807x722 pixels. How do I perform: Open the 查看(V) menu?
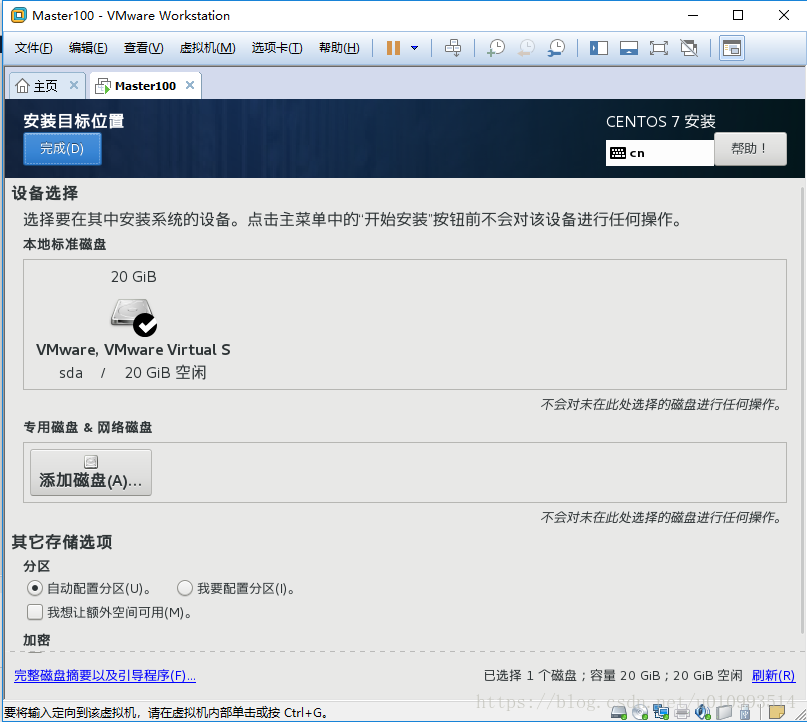144,48
